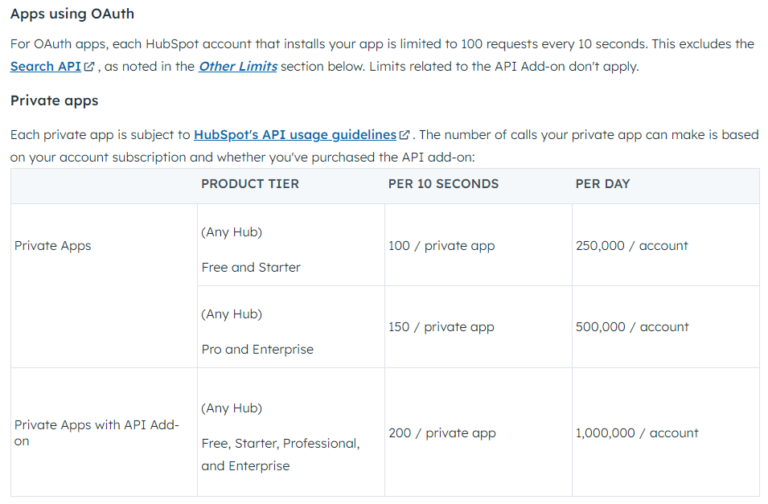Open HubSpot's API usage guidelines link
Screen dimensions: 768x504
(295, 135)
